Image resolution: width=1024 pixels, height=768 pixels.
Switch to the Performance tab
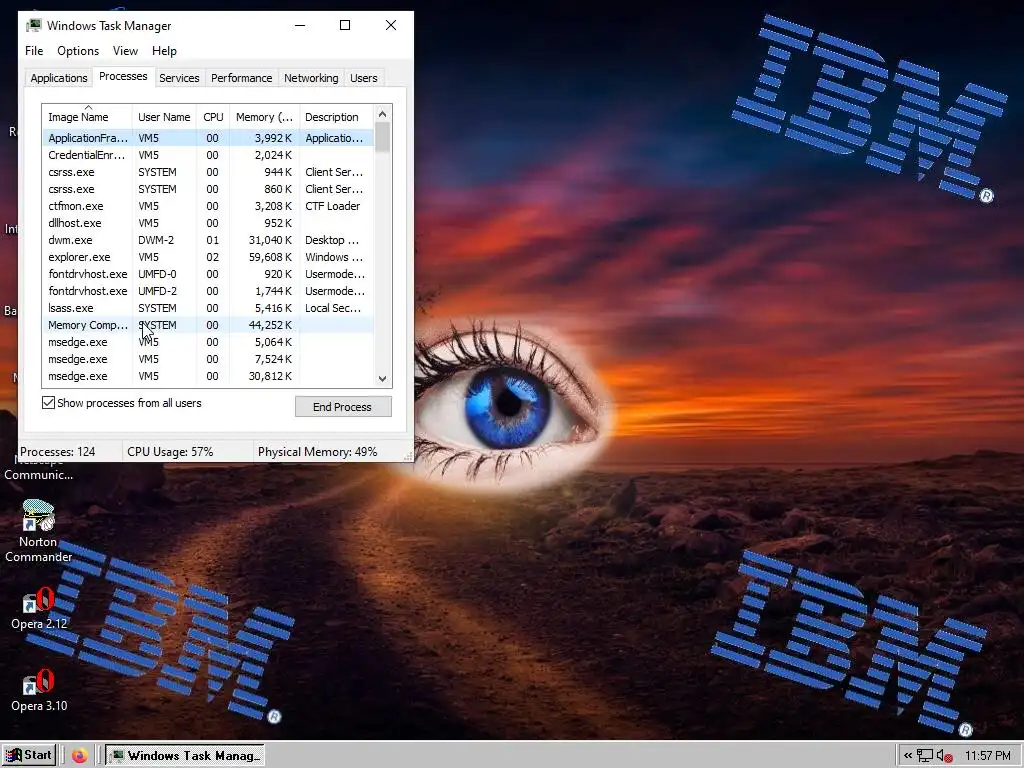coord(241,78)
